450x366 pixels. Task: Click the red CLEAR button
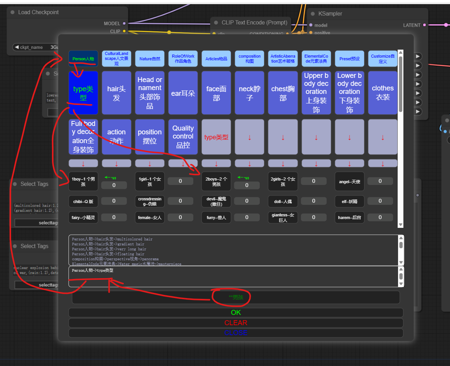[x=236, y=323]
